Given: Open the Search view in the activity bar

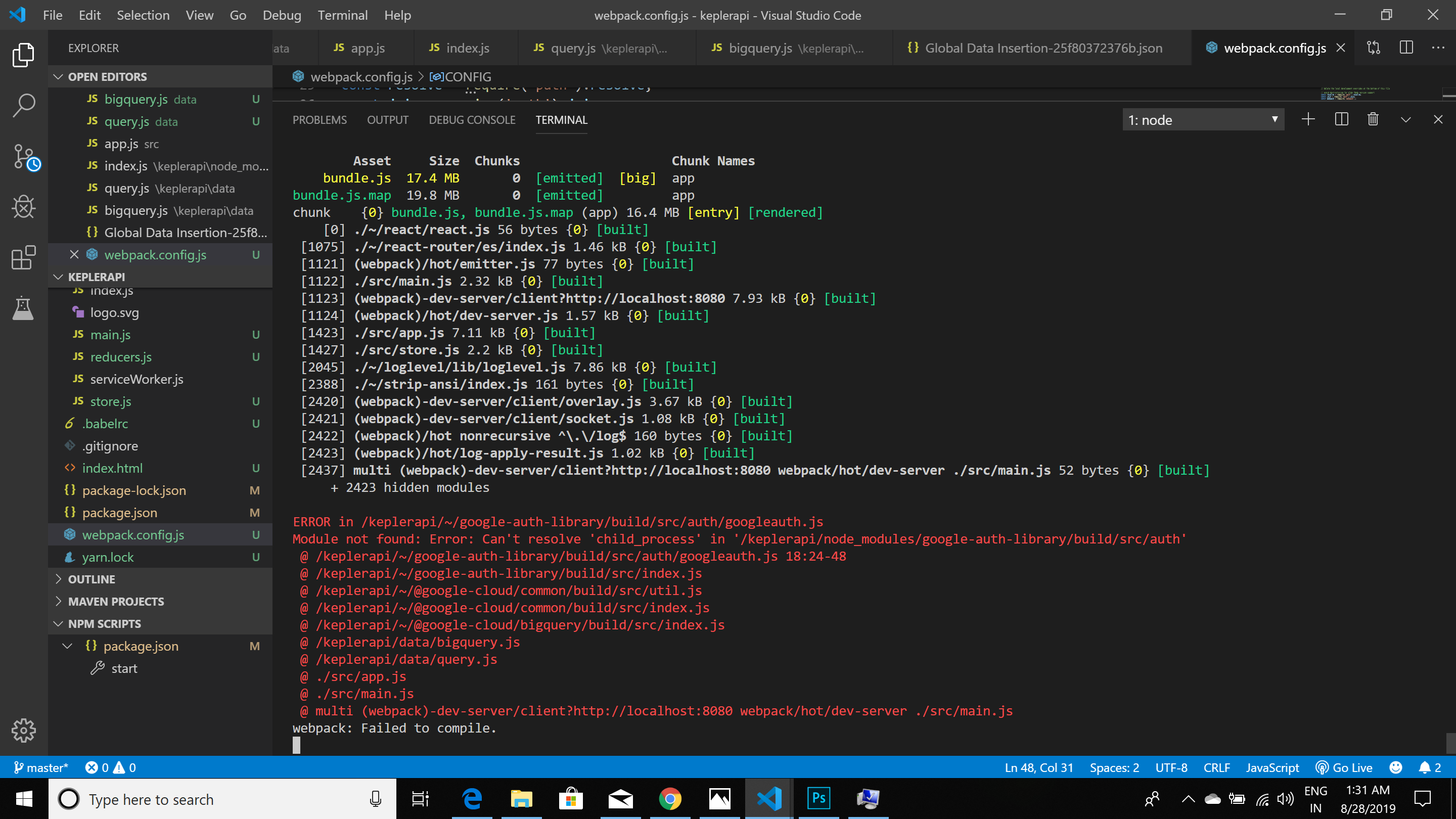Looking at the screenshot, I should tap(23, 105).
